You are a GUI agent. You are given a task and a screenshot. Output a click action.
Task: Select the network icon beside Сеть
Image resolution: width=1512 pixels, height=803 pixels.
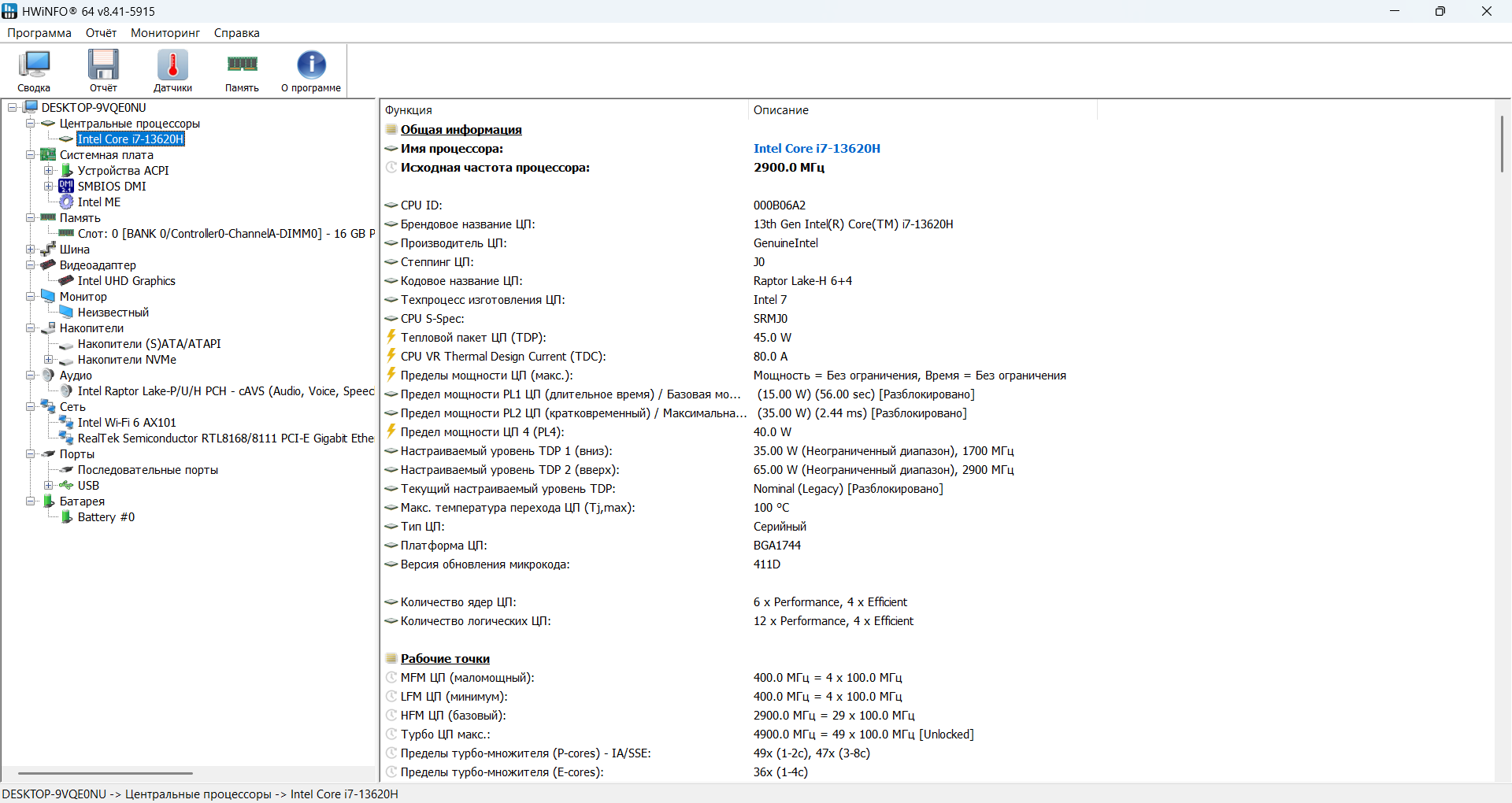point(48,406)
